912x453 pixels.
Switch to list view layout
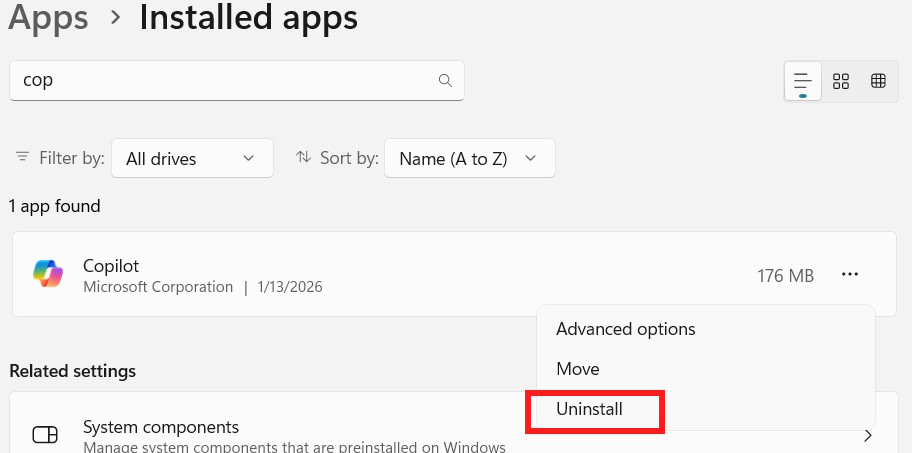click(802, 81)
